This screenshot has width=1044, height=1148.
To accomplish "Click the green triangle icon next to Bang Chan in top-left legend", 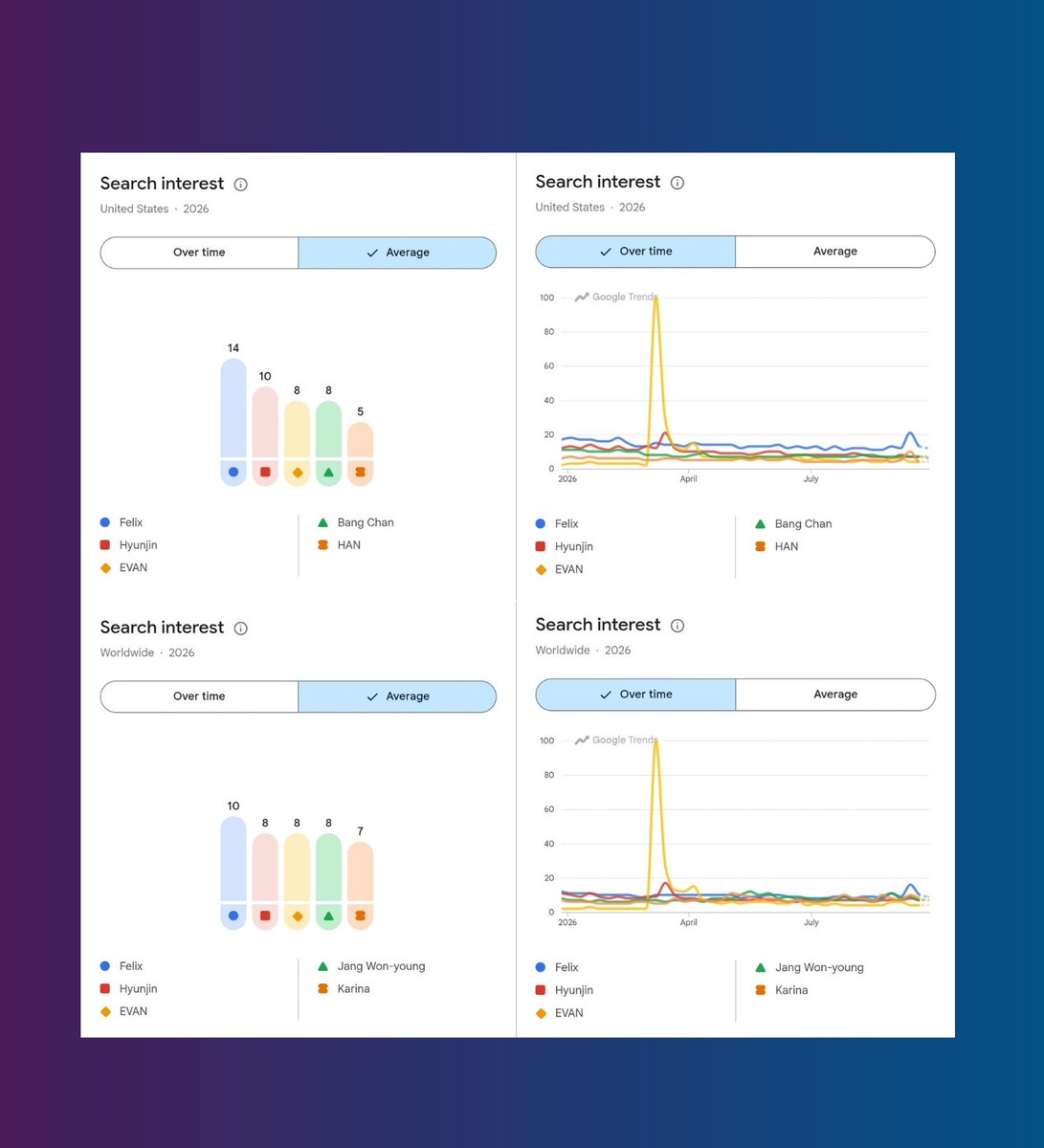I will (322, 522).
